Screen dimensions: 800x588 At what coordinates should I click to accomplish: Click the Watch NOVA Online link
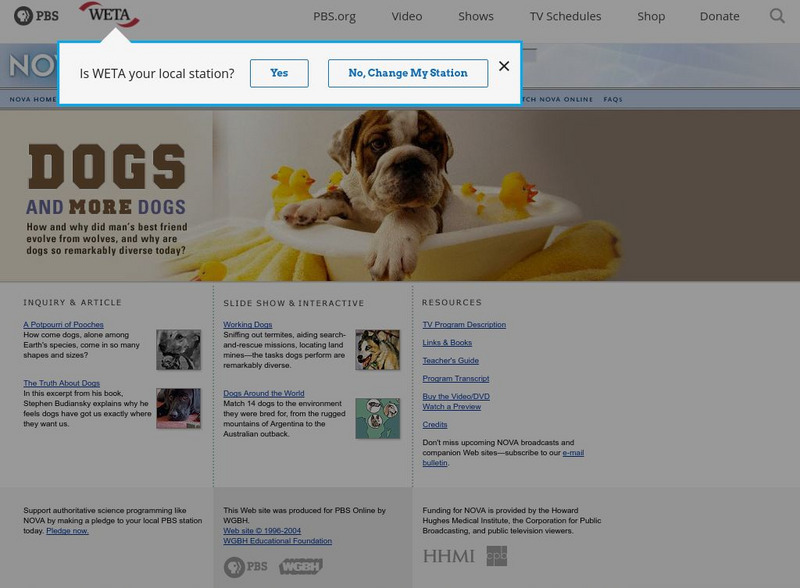(x=557, y=99)
